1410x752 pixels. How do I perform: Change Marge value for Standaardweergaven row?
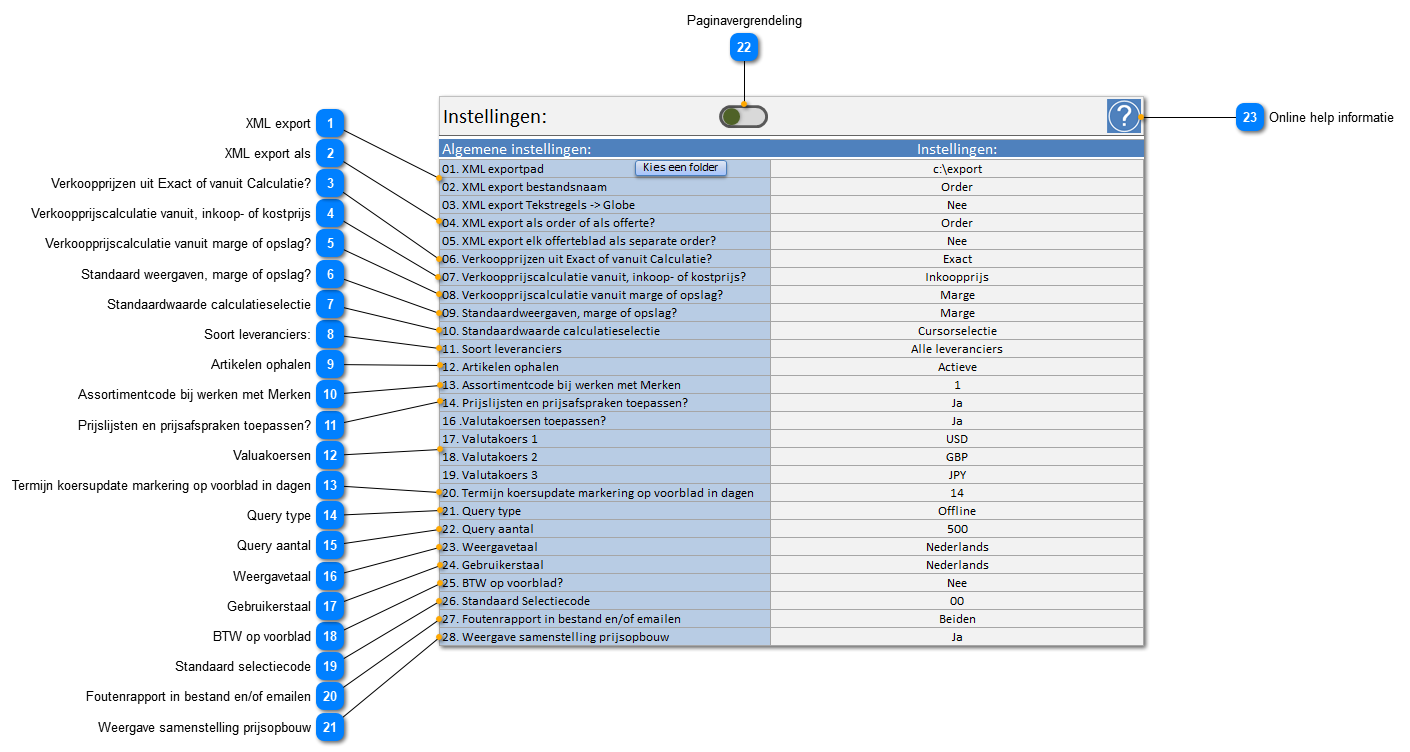(x=957, y=313)
